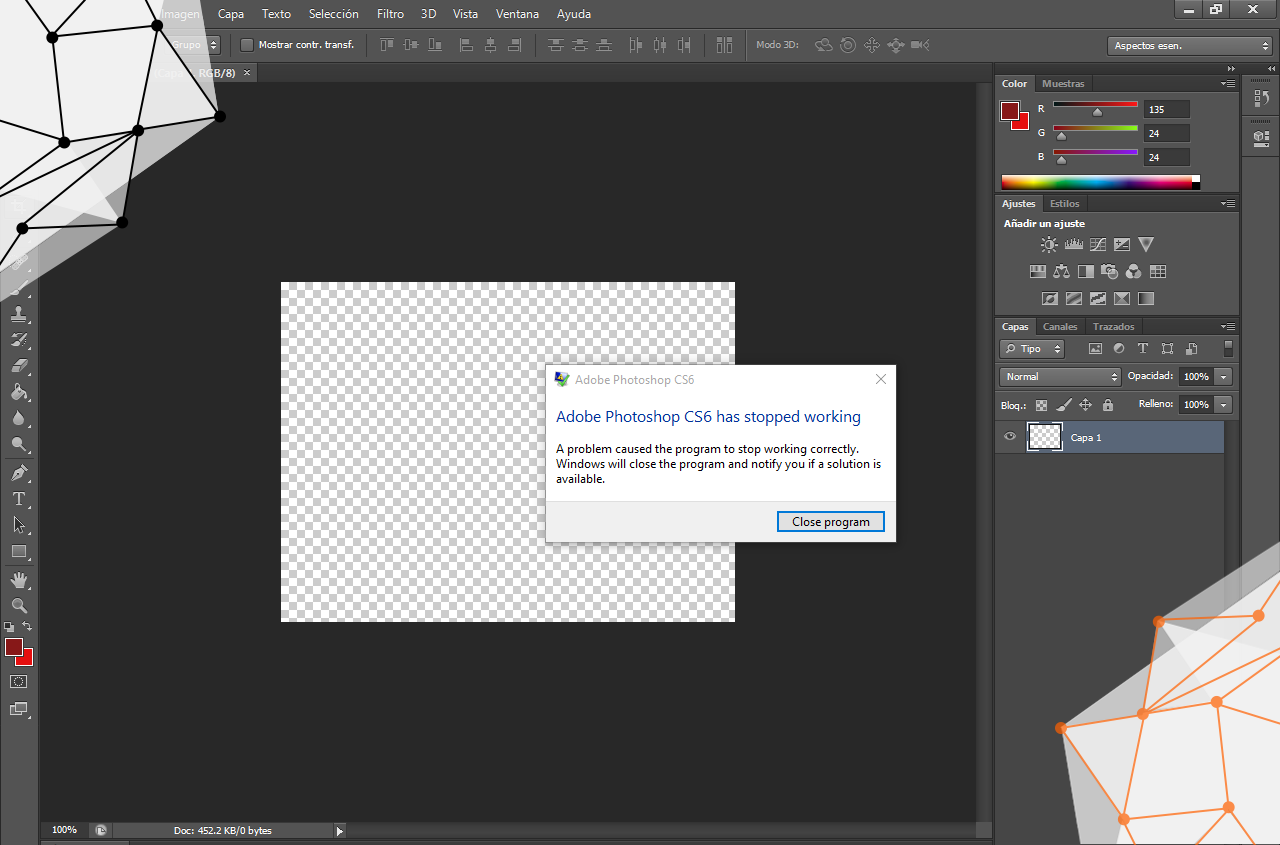Hide Capa 1 layer with eye icon
Viewport: 1280px width, 845px height.
(1010, 437)
